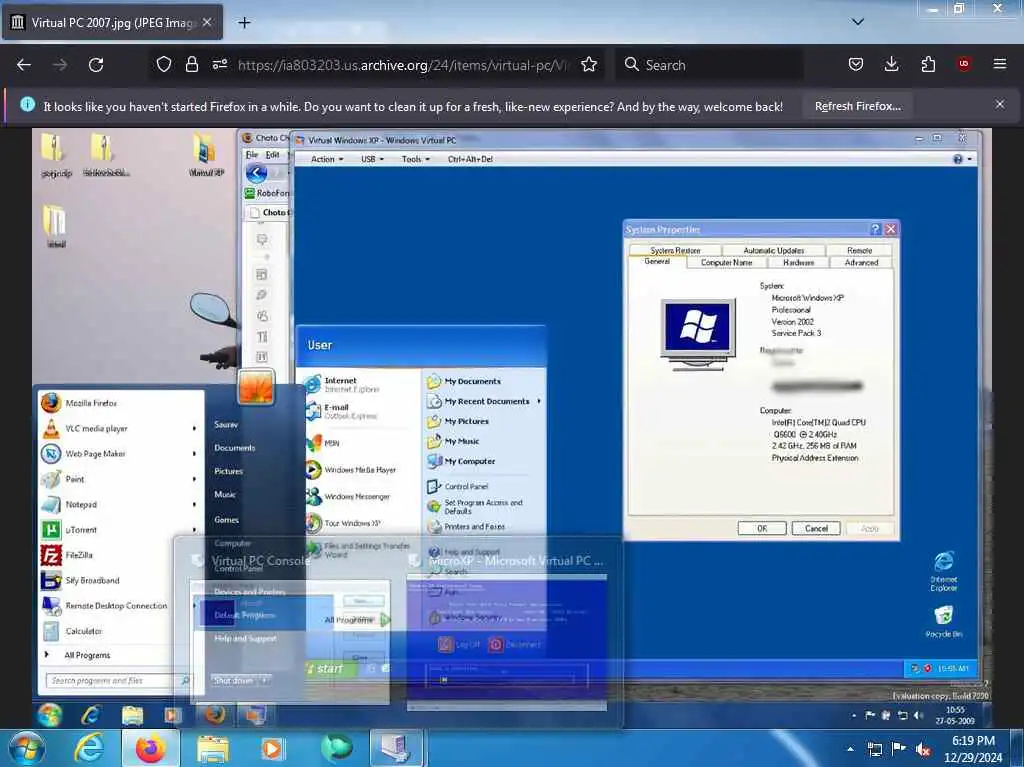The width and height of the screenshot is (1024, 767).
Task: Click the Virtual PC computer taskbar icon
Action: (x=396, y=748)
